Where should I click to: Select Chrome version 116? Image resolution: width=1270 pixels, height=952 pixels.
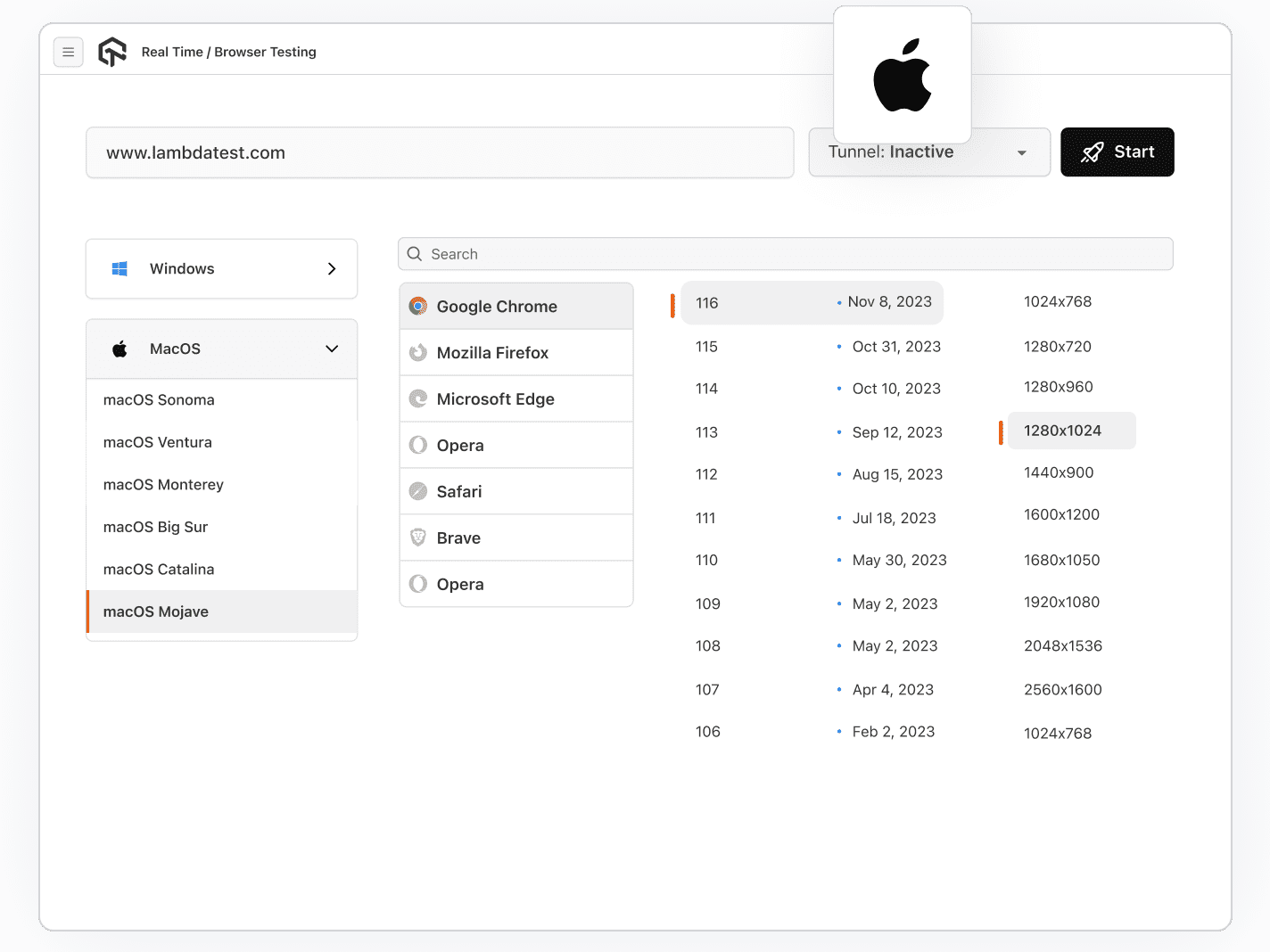[812, 302]
